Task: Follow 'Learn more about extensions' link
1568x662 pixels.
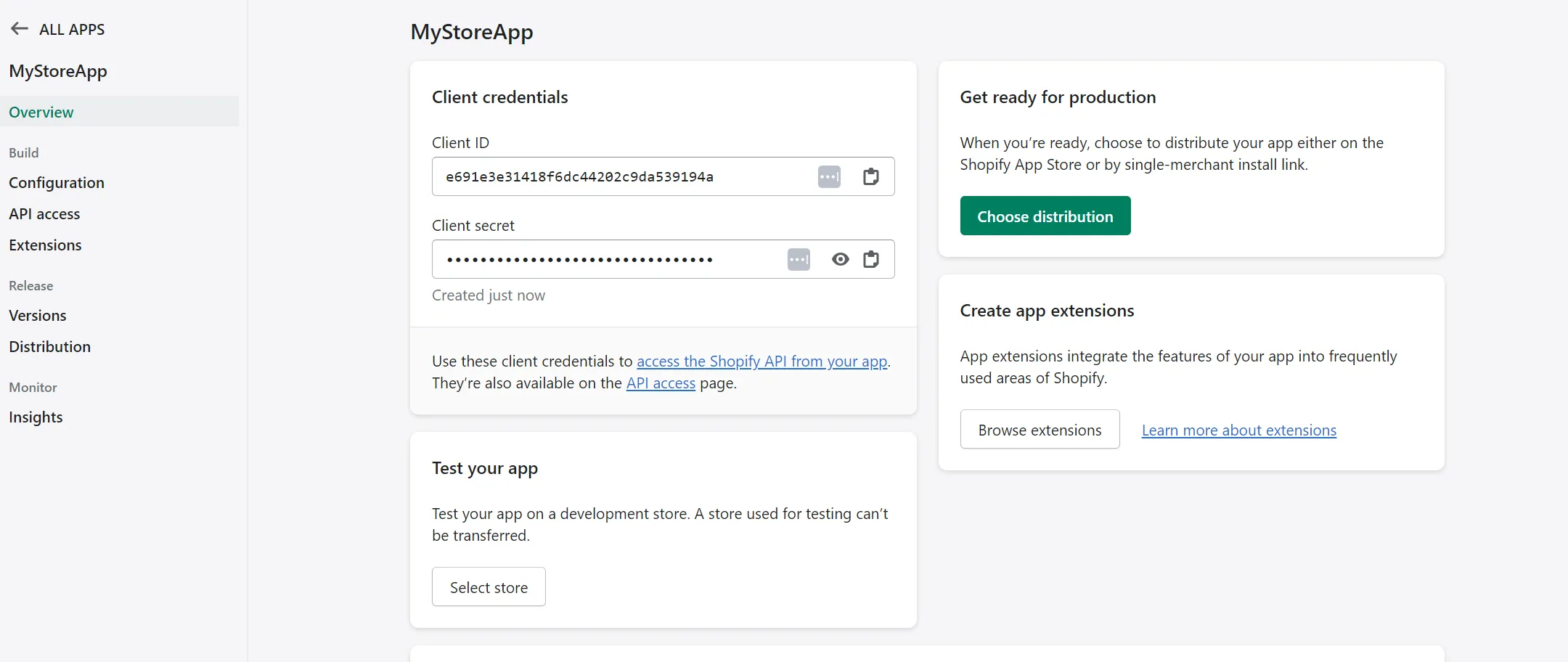Action: [x=1238, y=430]
